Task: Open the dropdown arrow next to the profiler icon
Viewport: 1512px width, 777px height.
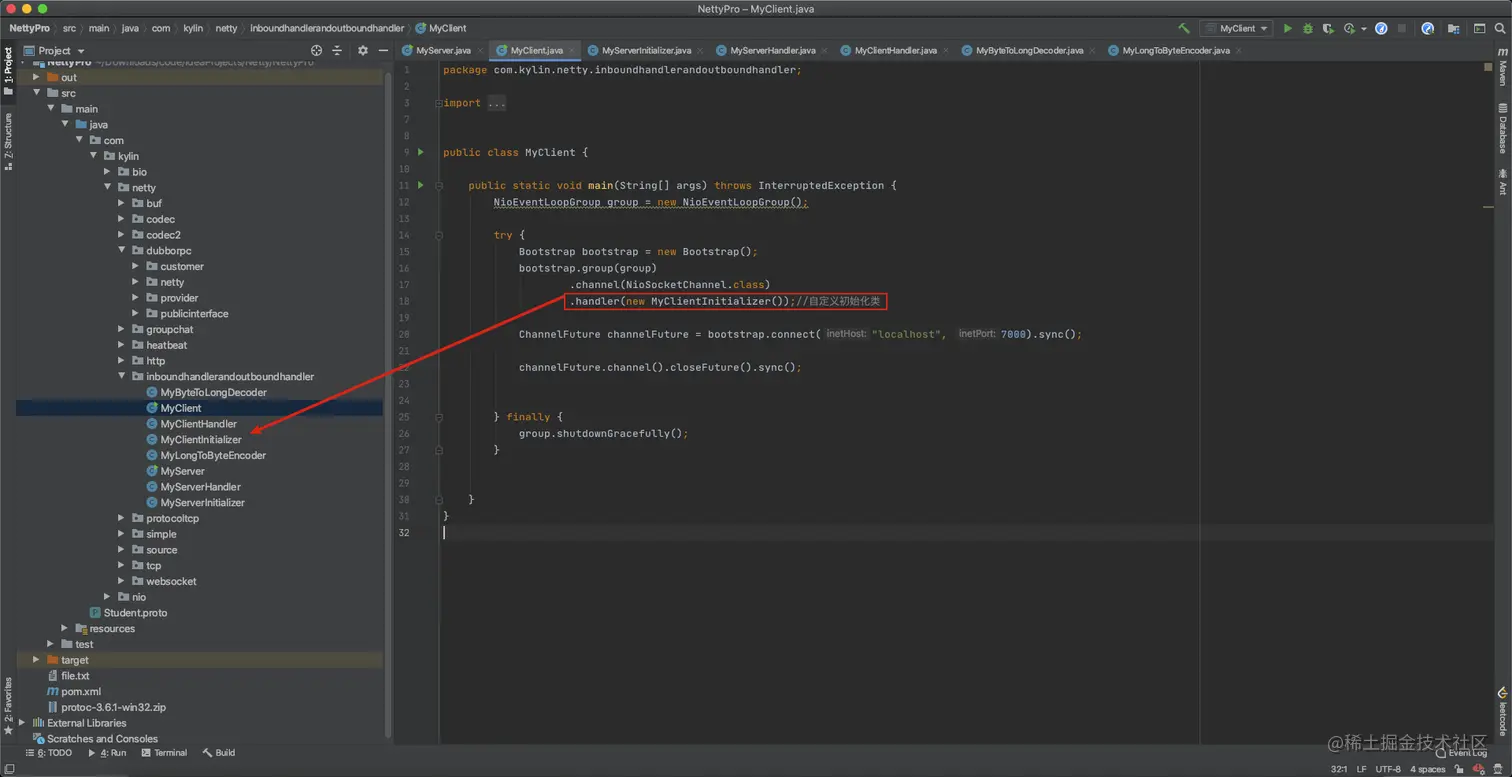Action: tap(1363, 30)
